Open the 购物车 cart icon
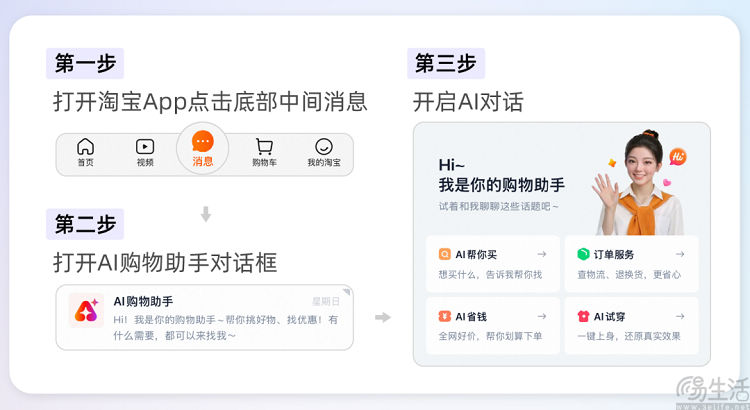This screenshot has width=750, height=410. click(264, 146)
